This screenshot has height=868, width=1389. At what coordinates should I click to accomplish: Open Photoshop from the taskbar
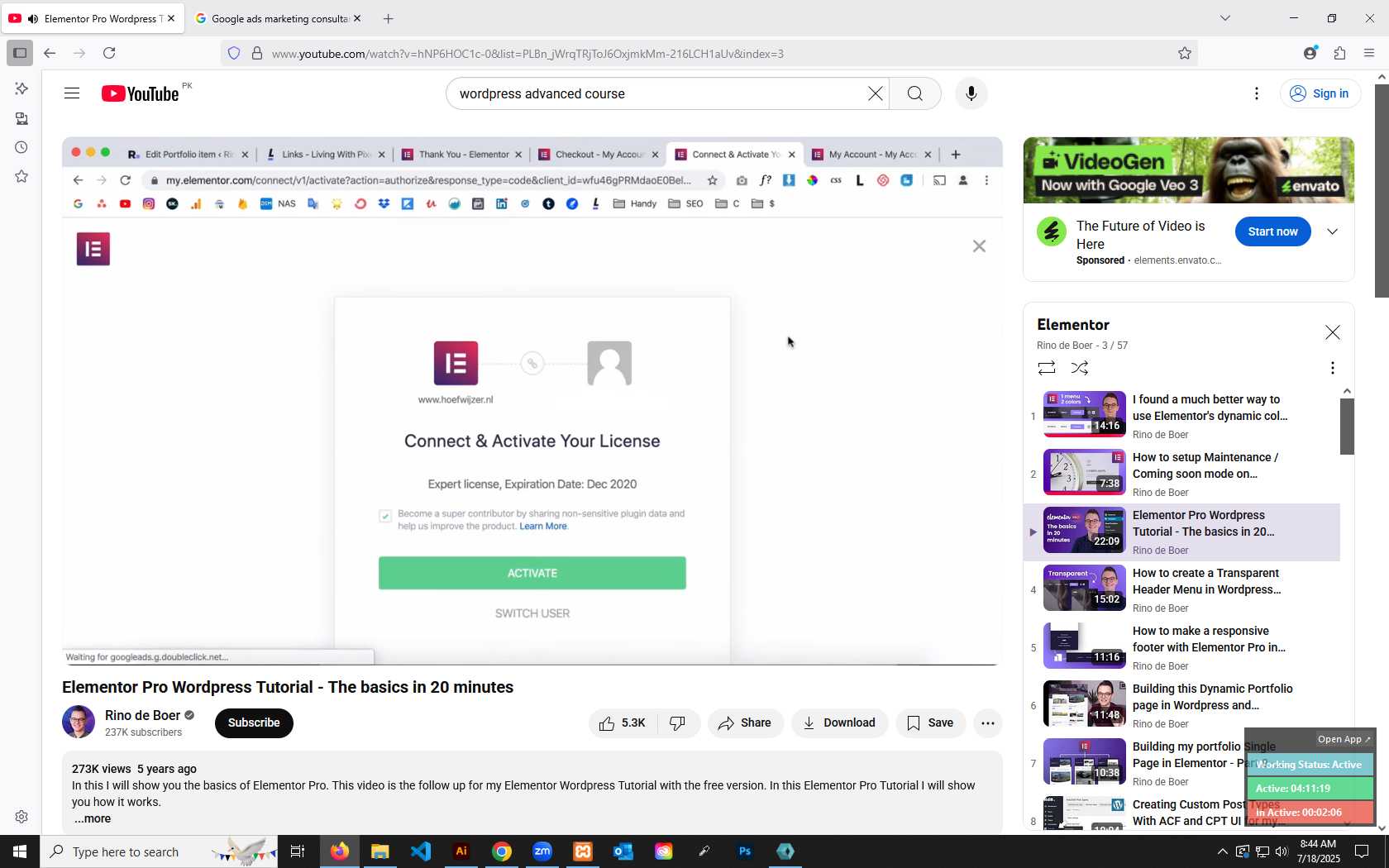click(x=745, y=851)
